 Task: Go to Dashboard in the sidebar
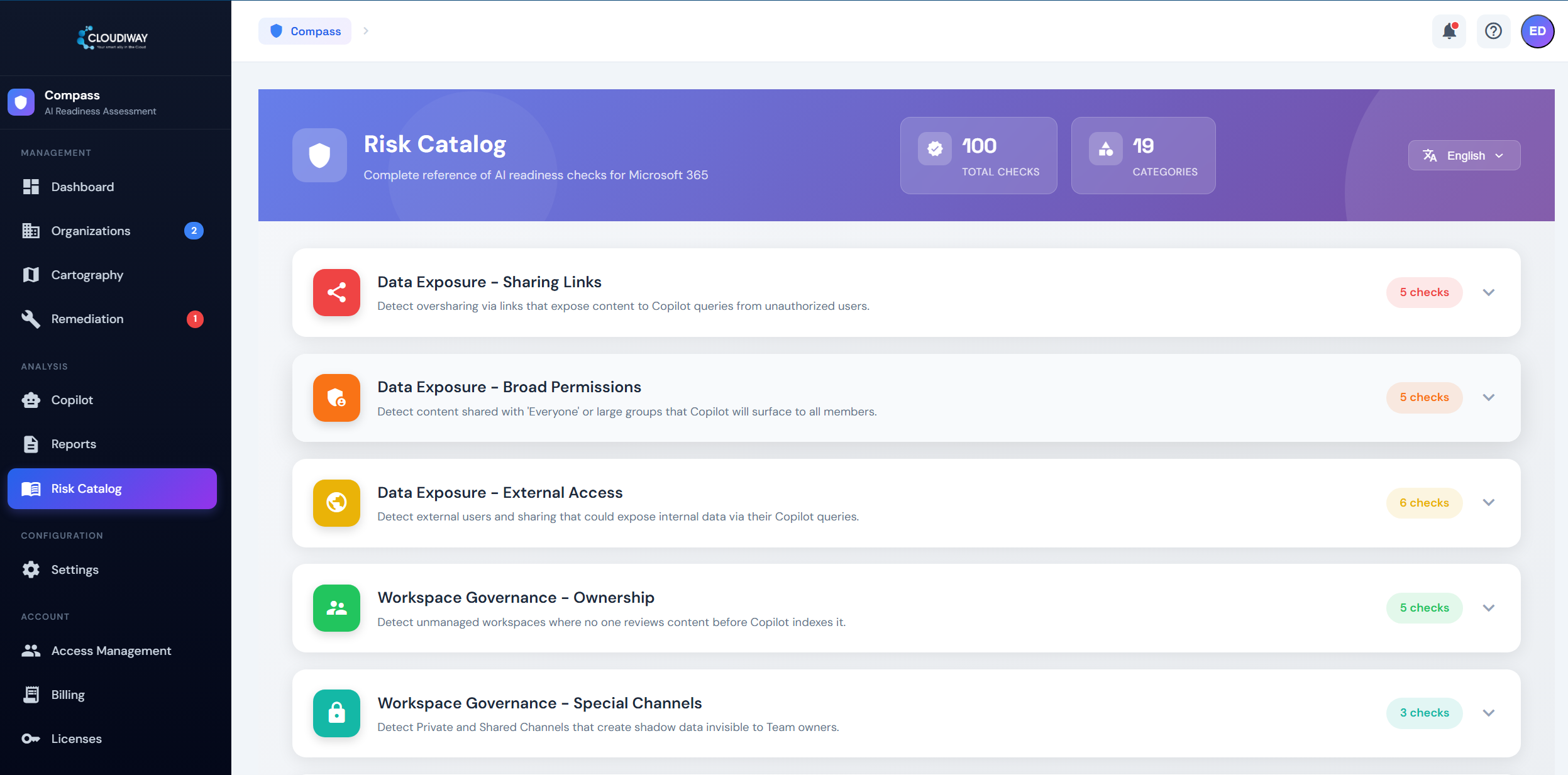(x=112, y=187)
